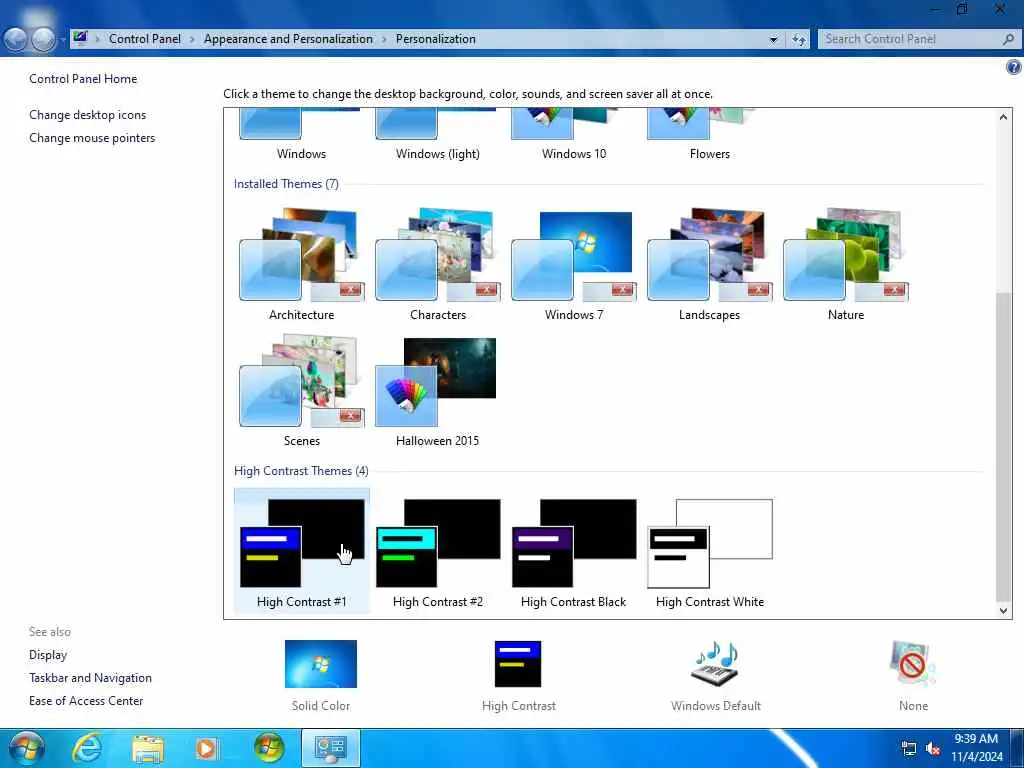1024x768 pixels.
Task: Apply the High Contrast White theme
Action: tap(709, 551)
